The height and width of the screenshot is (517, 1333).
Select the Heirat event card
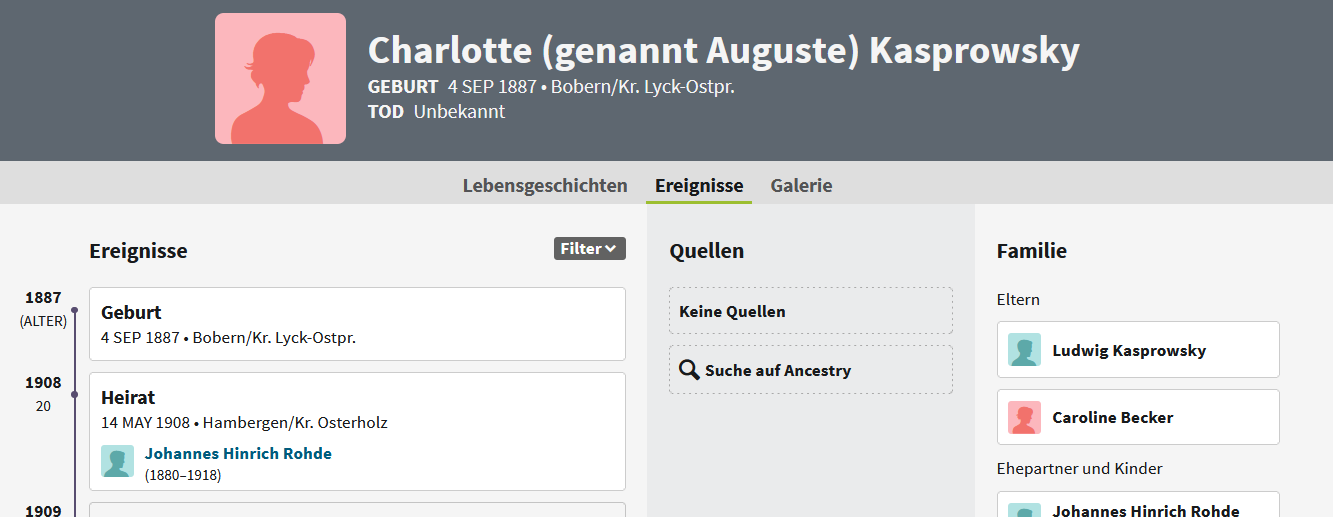point(357,432)
